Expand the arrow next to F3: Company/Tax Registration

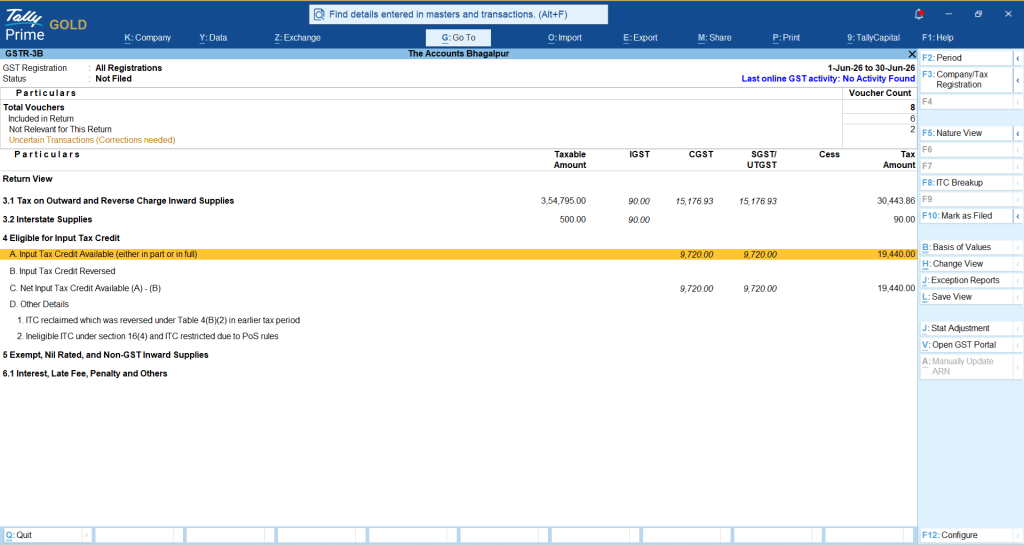click(x=1017, y=80)
